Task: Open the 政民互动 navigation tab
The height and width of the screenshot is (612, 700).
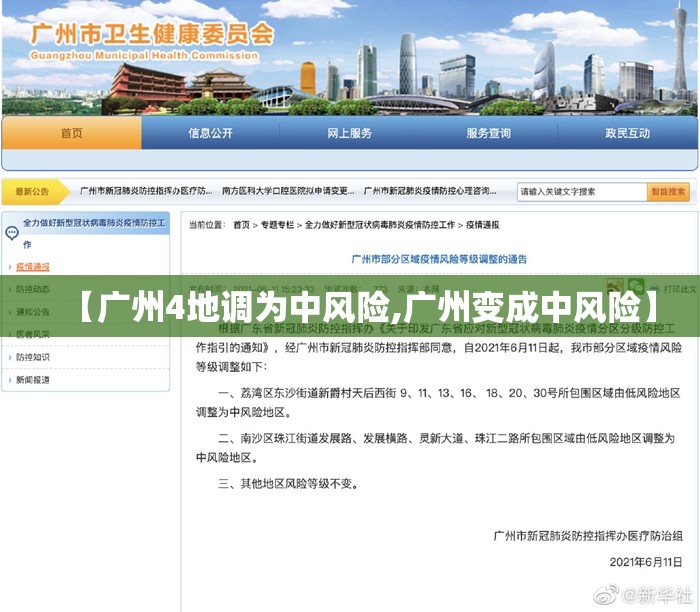Action: [627, 133]
